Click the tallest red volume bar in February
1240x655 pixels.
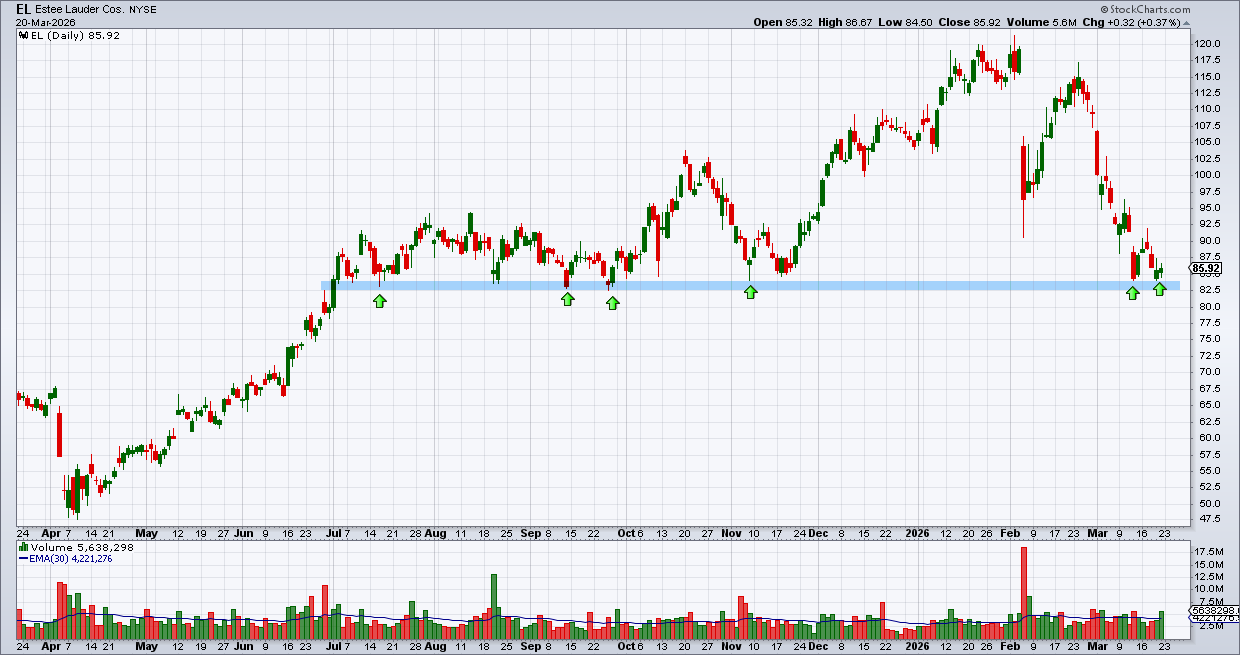[x=1024, y=593]
